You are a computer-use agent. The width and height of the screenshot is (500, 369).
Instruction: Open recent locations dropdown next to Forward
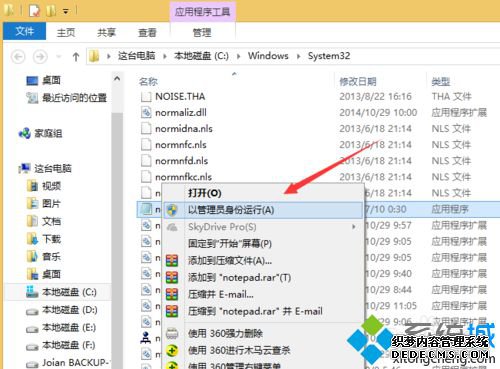tap(59, 57)
